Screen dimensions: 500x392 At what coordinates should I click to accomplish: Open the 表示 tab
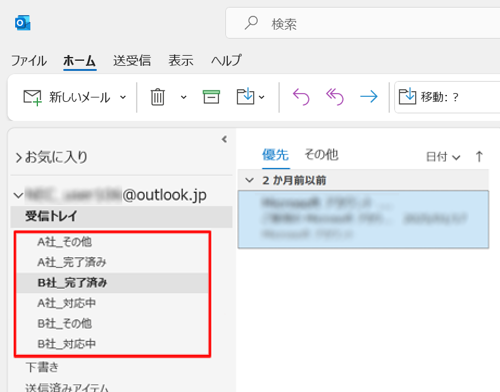(x=181, y=61)
